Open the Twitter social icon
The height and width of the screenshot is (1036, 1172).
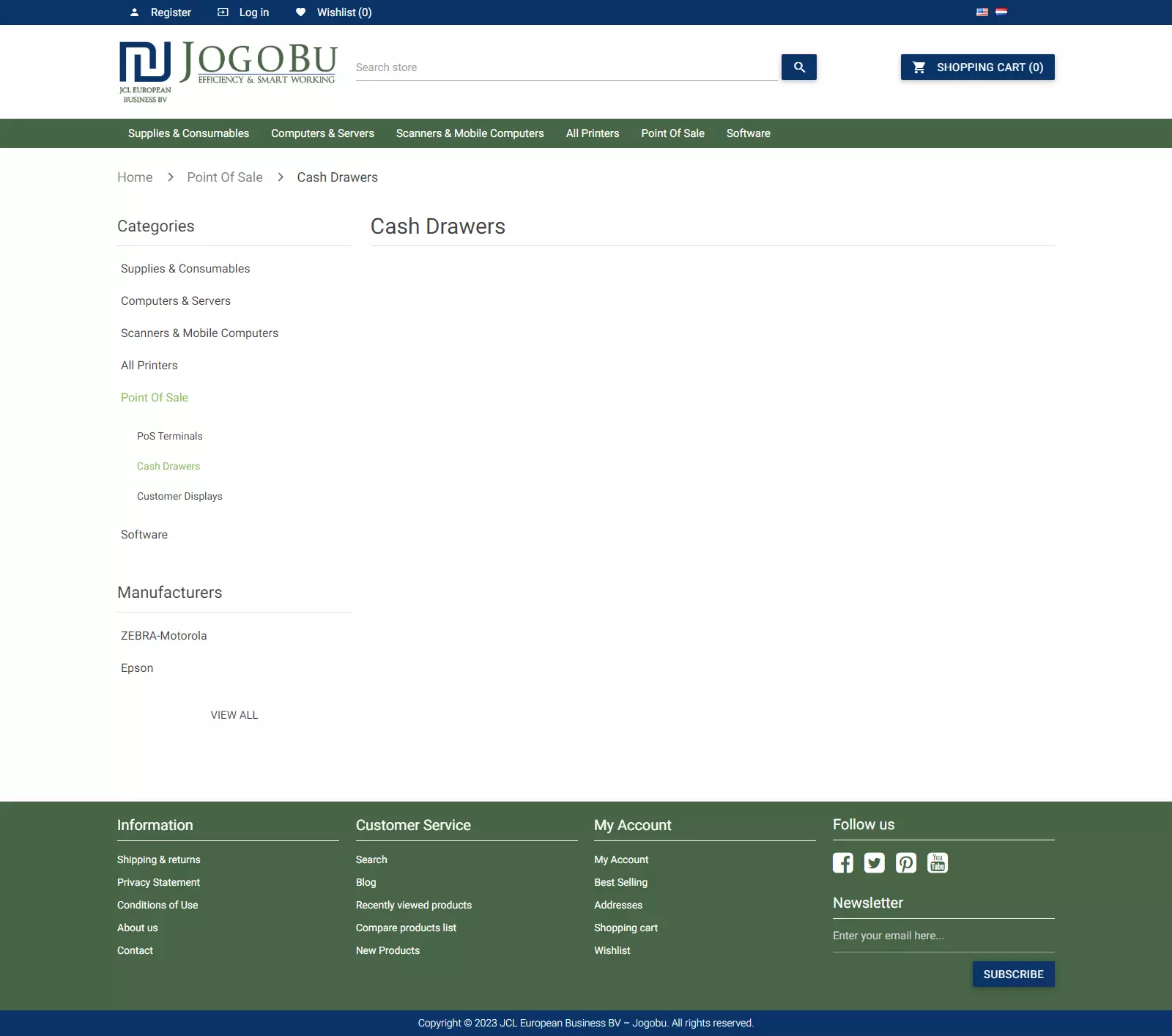click(x=874, y=863)
